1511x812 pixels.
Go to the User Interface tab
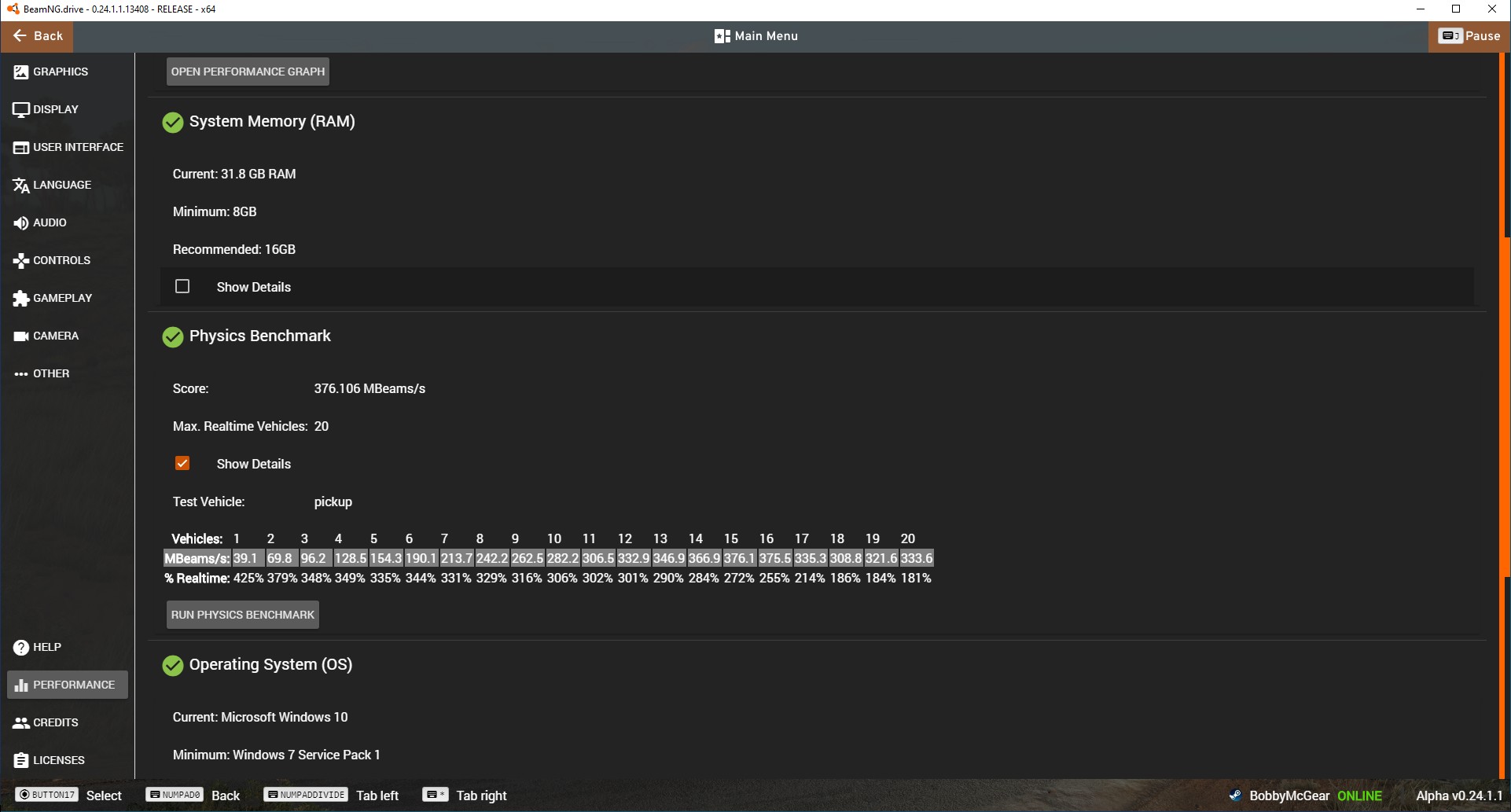point(68,148)
